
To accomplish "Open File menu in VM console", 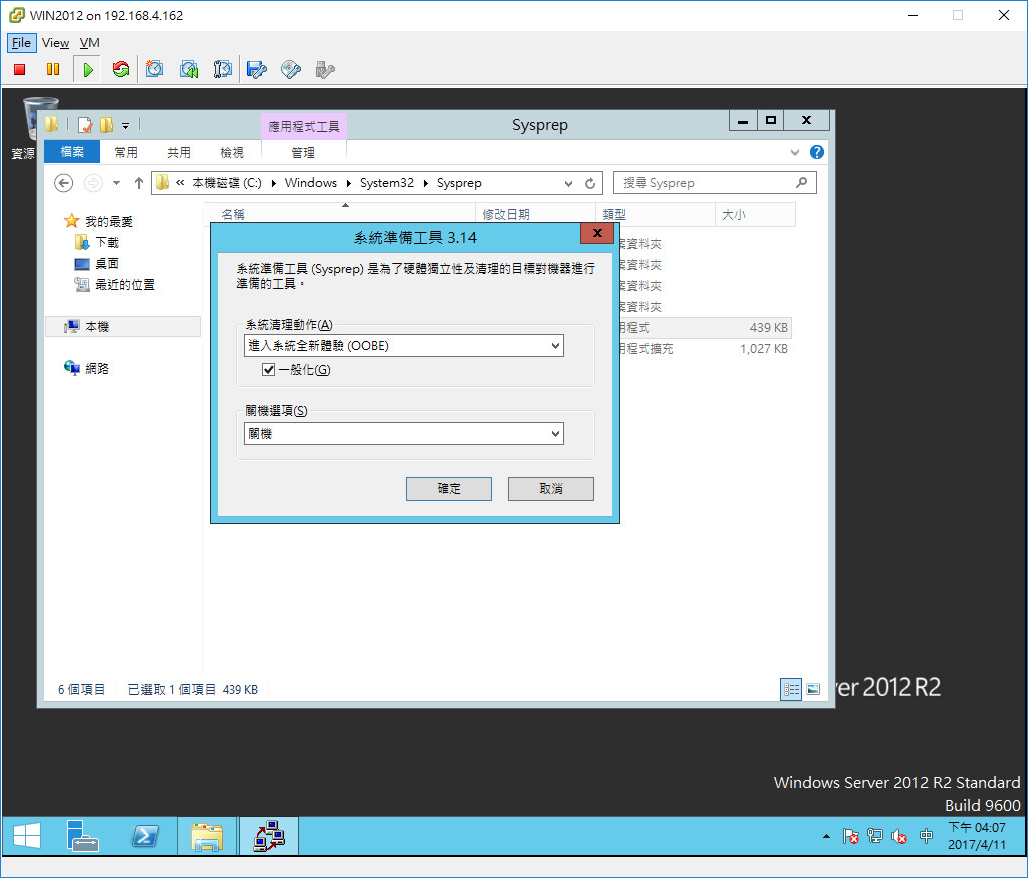I will pyautogui.click(x=21, y=43).
